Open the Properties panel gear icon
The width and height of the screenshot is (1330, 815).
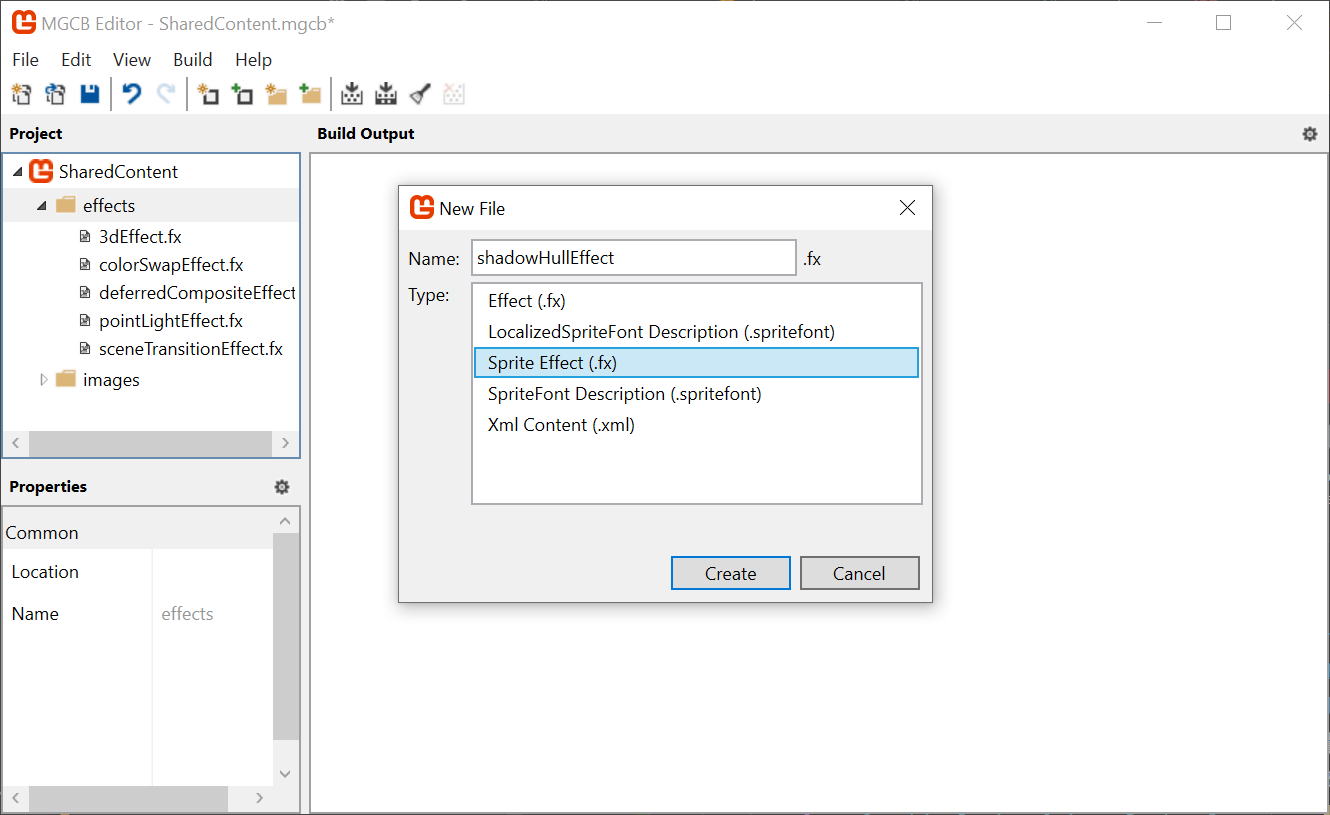click(x=281, y=487)
